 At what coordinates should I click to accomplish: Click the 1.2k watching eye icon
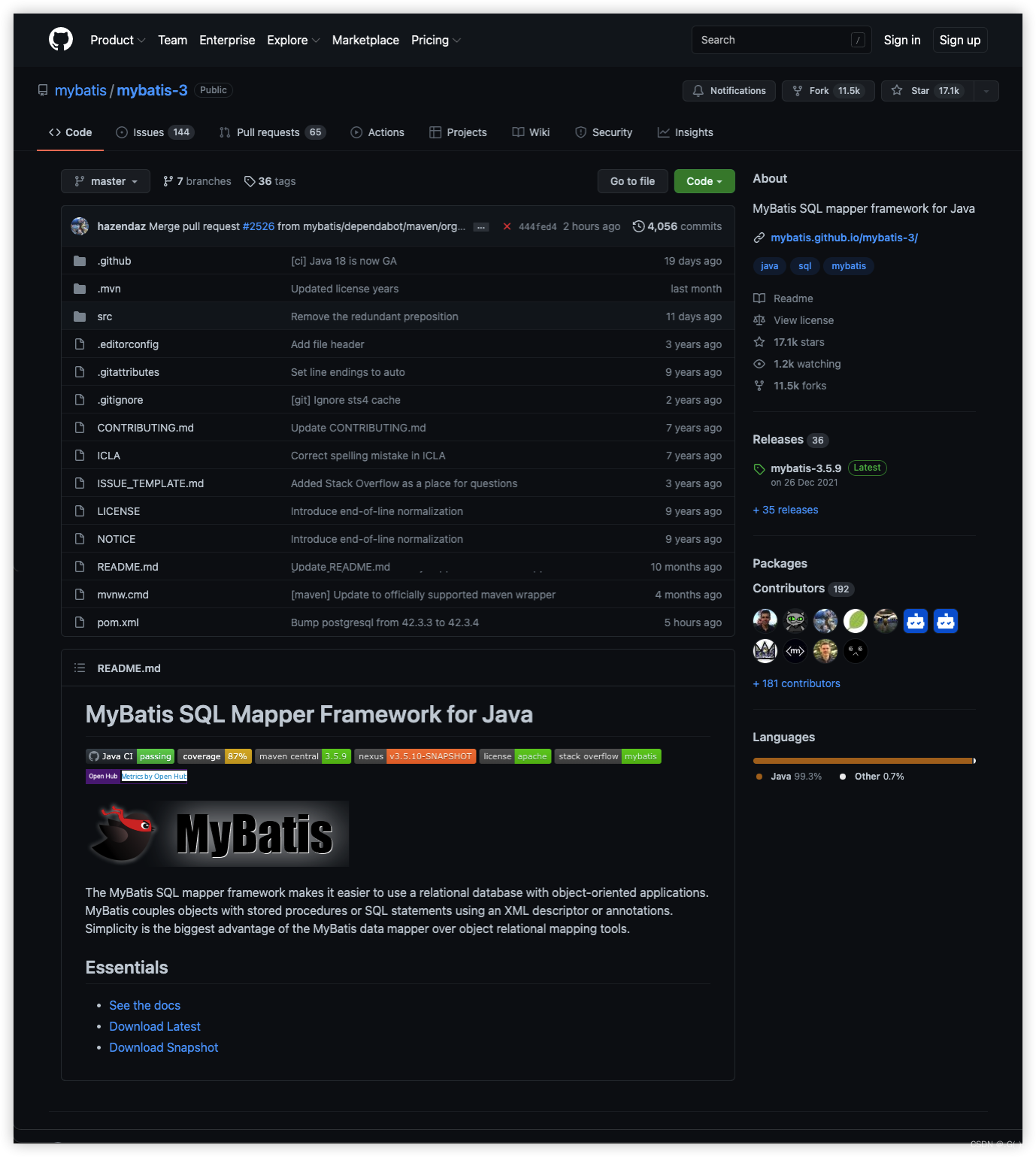tap(759, 364)
